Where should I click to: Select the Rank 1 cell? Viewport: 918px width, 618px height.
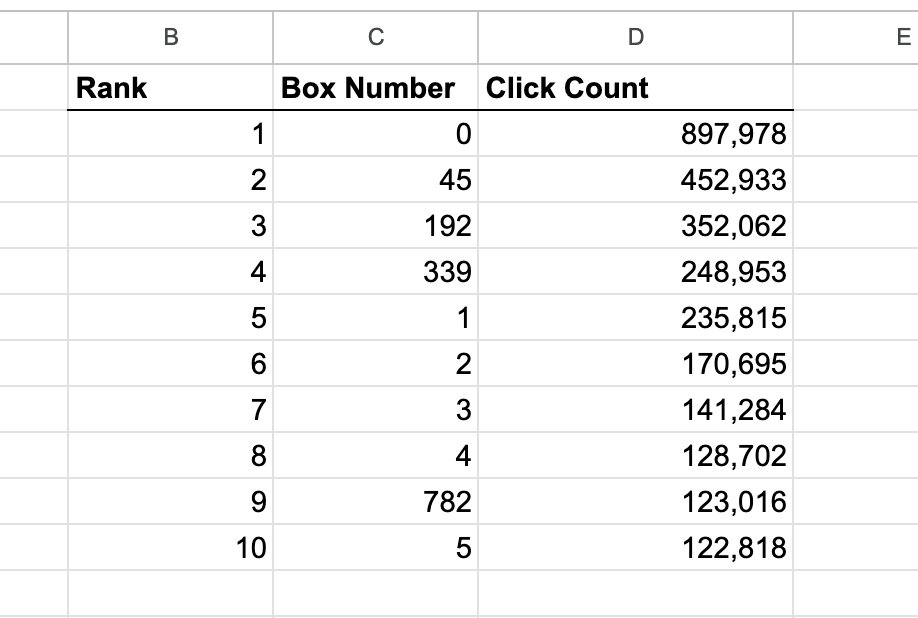pos(170,133)
